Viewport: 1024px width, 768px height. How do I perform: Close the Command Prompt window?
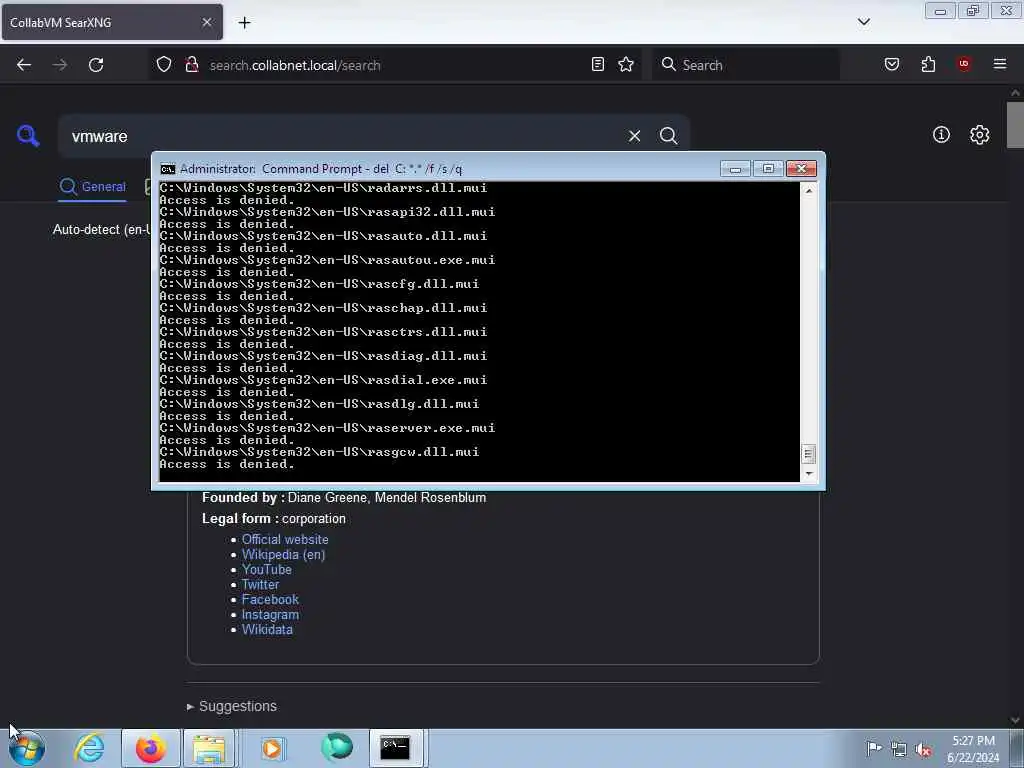coord(801,169)
